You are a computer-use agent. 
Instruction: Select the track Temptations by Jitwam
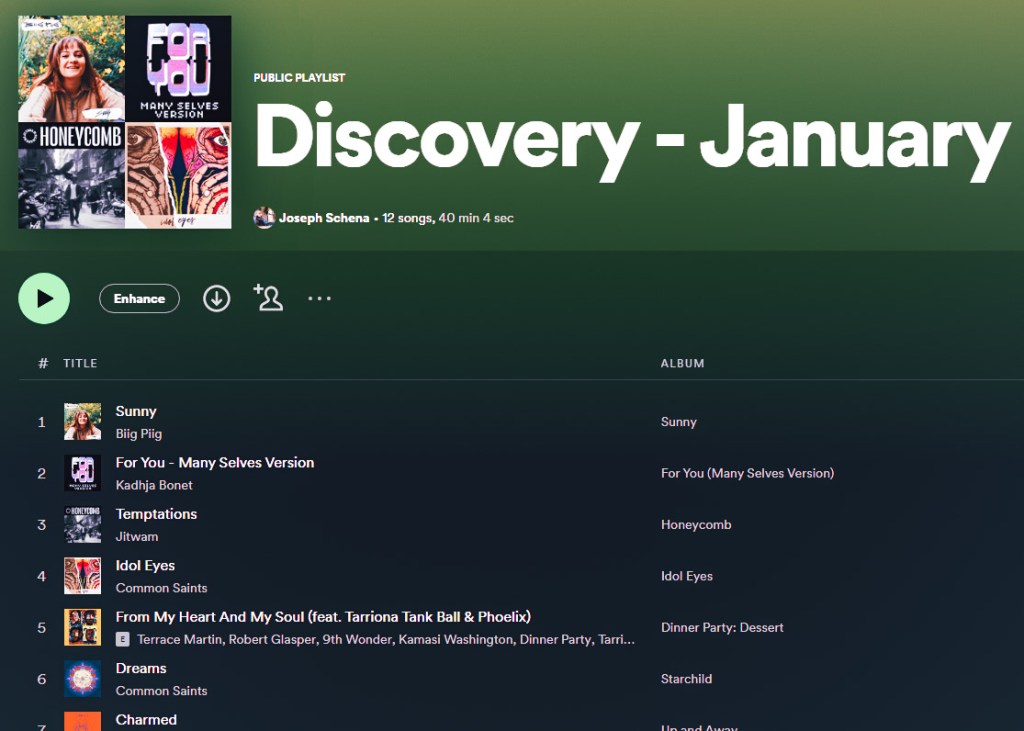pyautogui.click(x=156, y=513)
